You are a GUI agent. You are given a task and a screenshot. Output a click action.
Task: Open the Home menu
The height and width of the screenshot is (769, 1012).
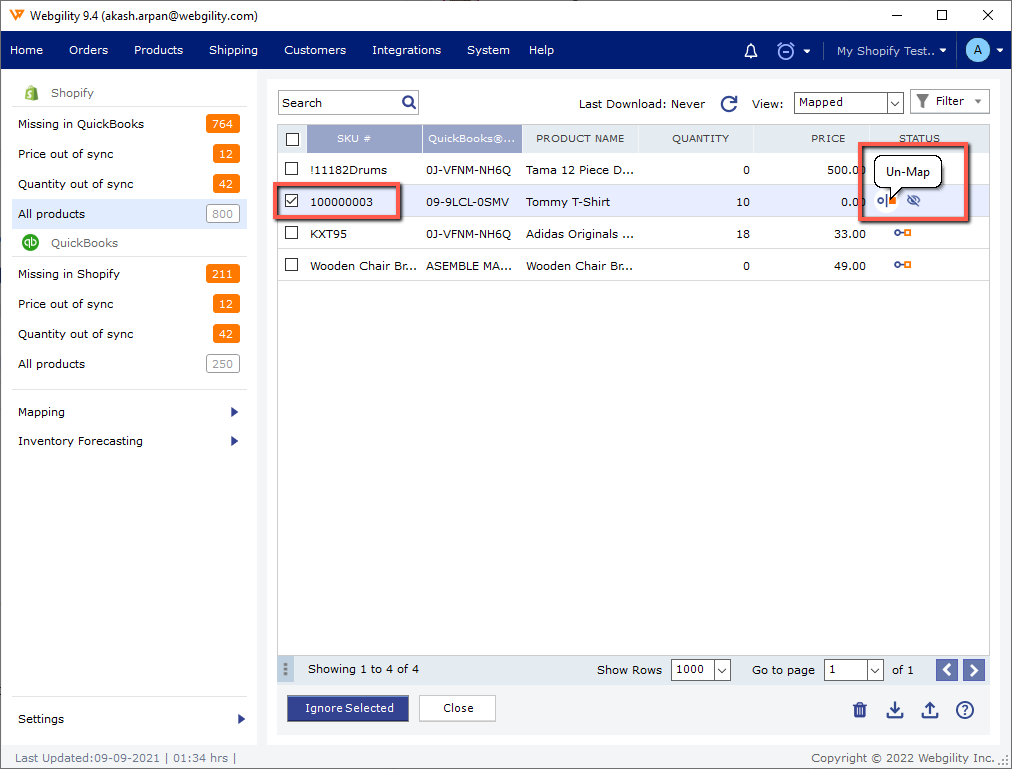point(26,50)
